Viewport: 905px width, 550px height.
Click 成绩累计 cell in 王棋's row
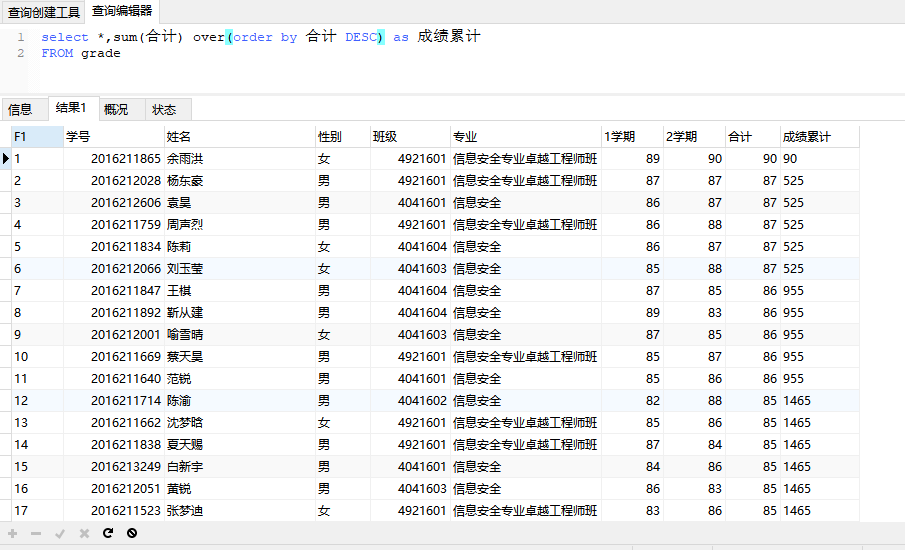click(x=820, y=290)
